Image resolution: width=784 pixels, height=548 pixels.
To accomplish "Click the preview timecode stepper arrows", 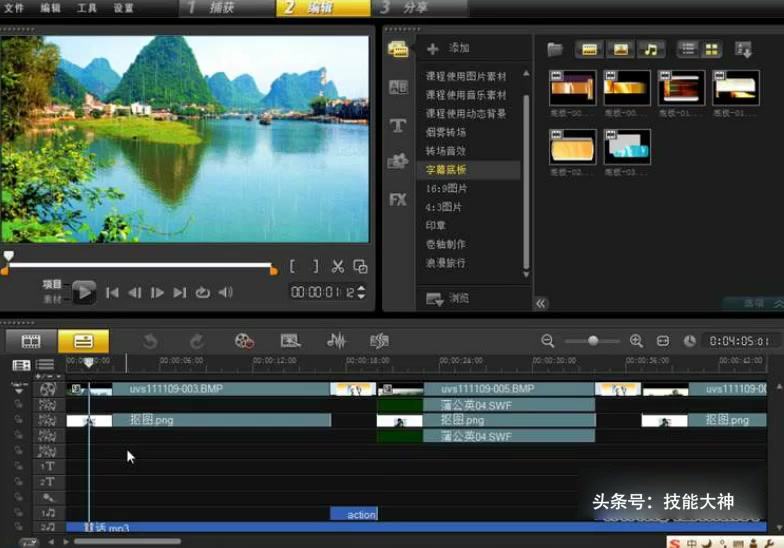I will (361, 292).
